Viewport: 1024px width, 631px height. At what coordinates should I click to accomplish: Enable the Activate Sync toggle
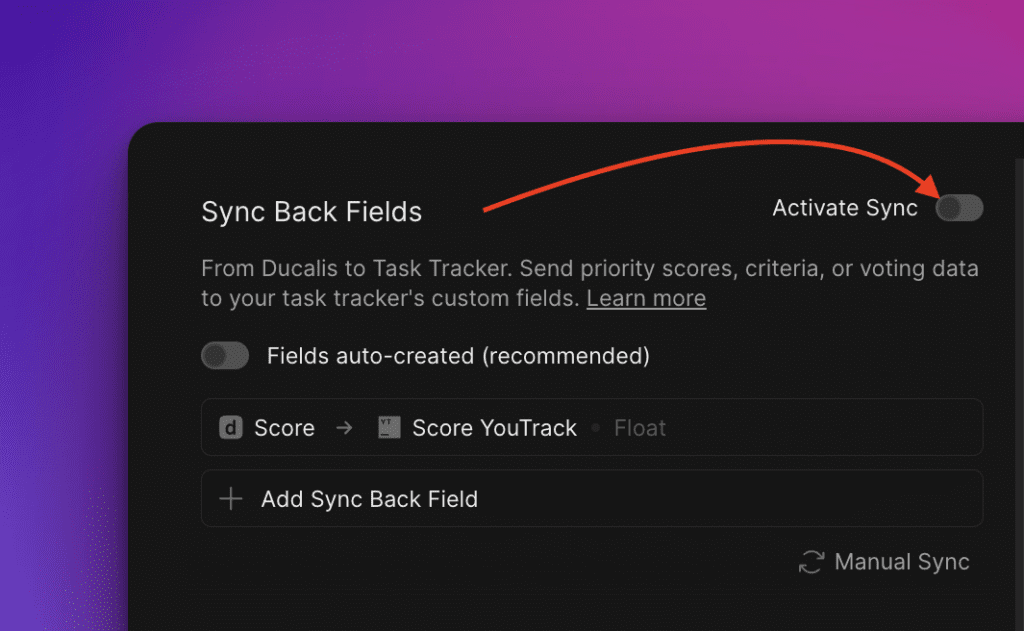[959, 208]
